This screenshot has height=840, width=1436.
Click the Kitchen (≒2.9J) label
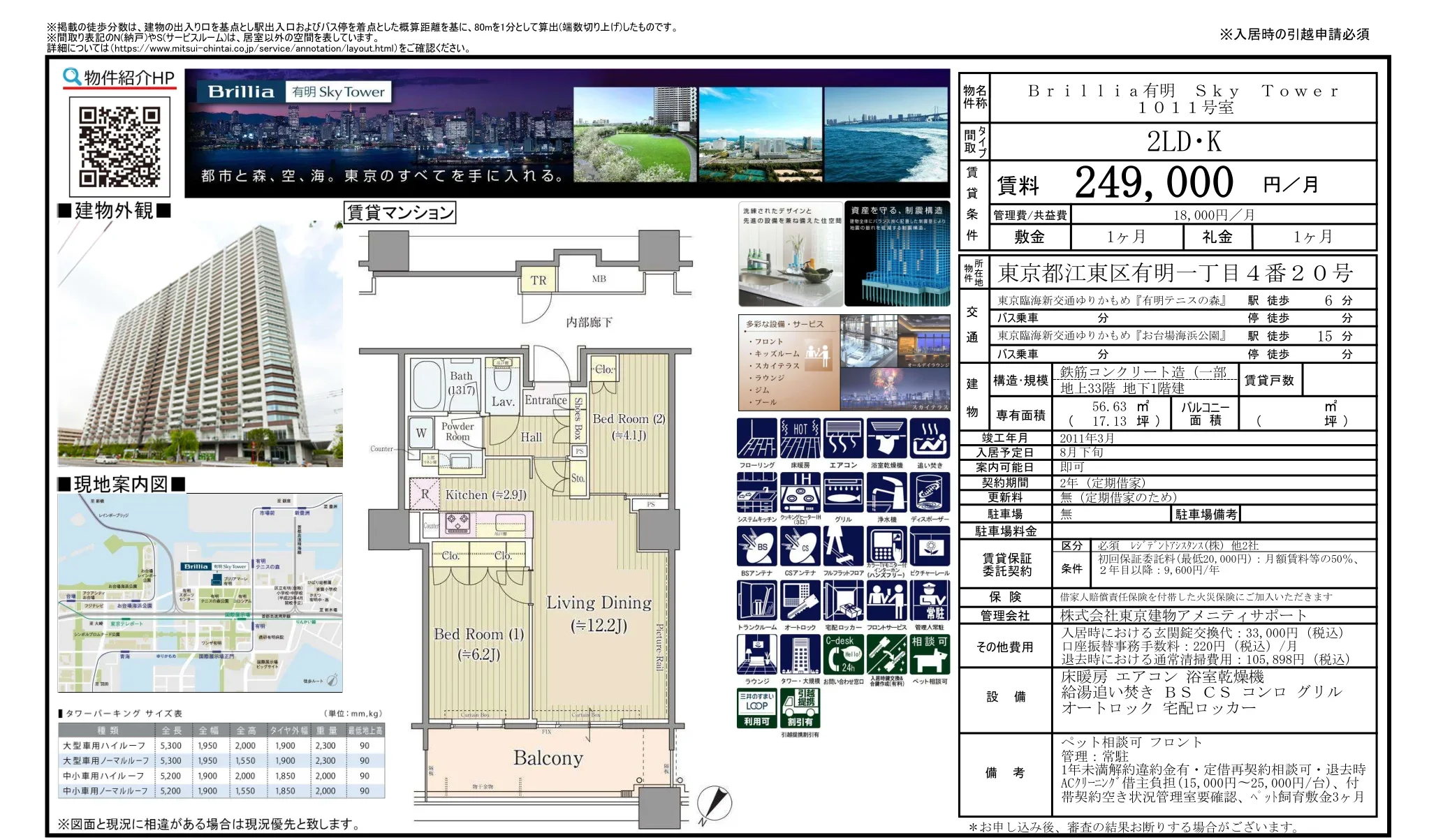click(x=486, y=494)
